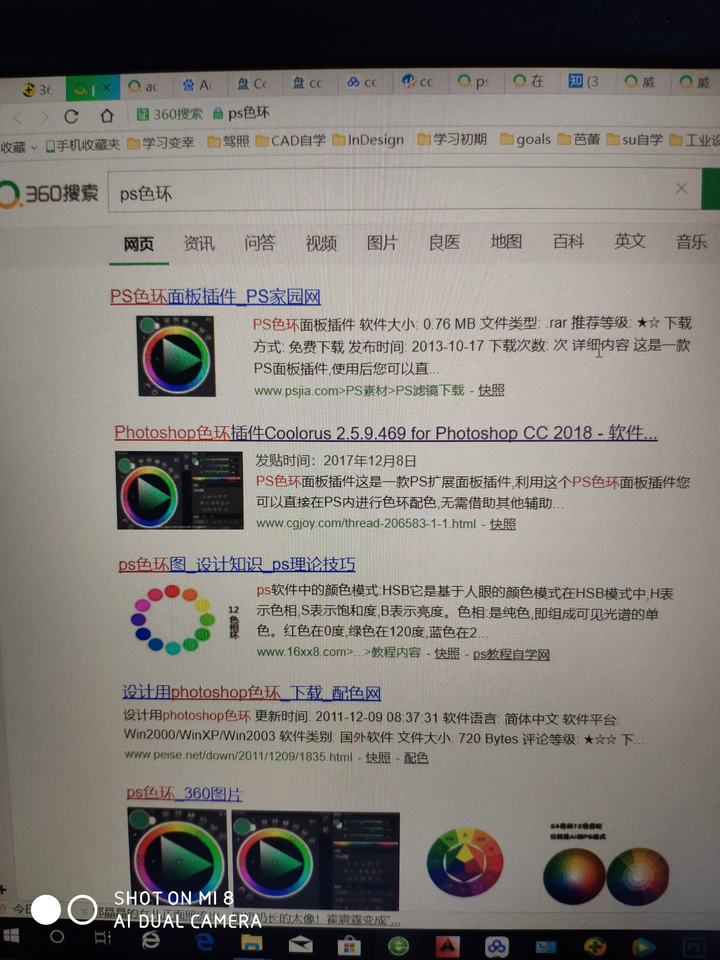The width and height of the screenshot is (720, 960).
Task: Switch to the 地图 search category
Action: (506, 242)
